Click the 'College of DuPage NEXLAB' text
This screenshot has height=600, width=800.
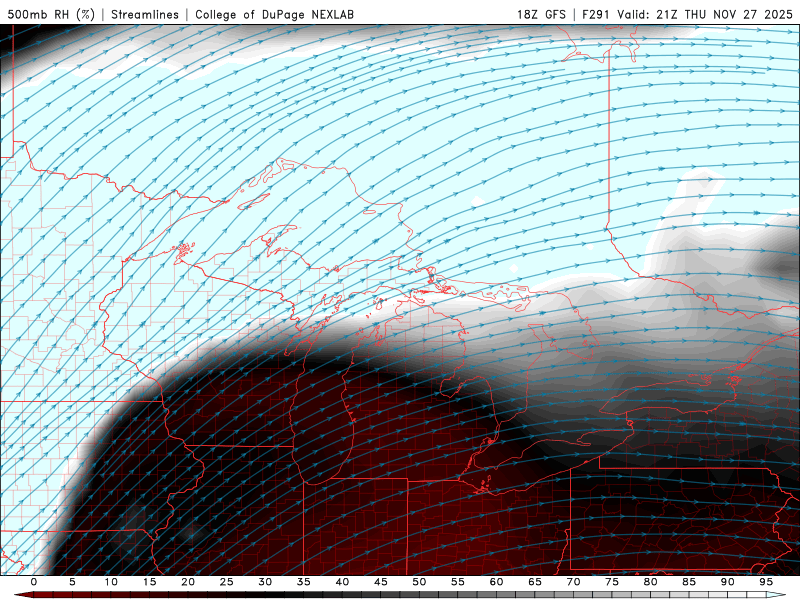pos(274,14)
